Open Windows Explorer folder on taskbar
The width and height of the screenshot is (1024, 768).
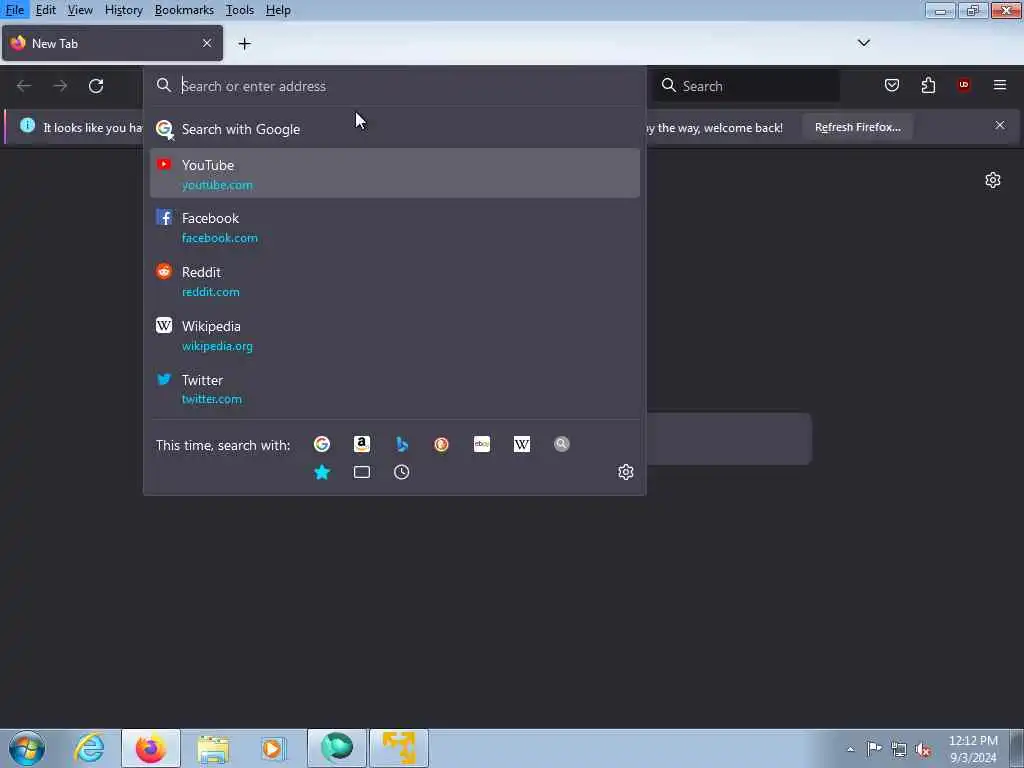tap(213, 748)
